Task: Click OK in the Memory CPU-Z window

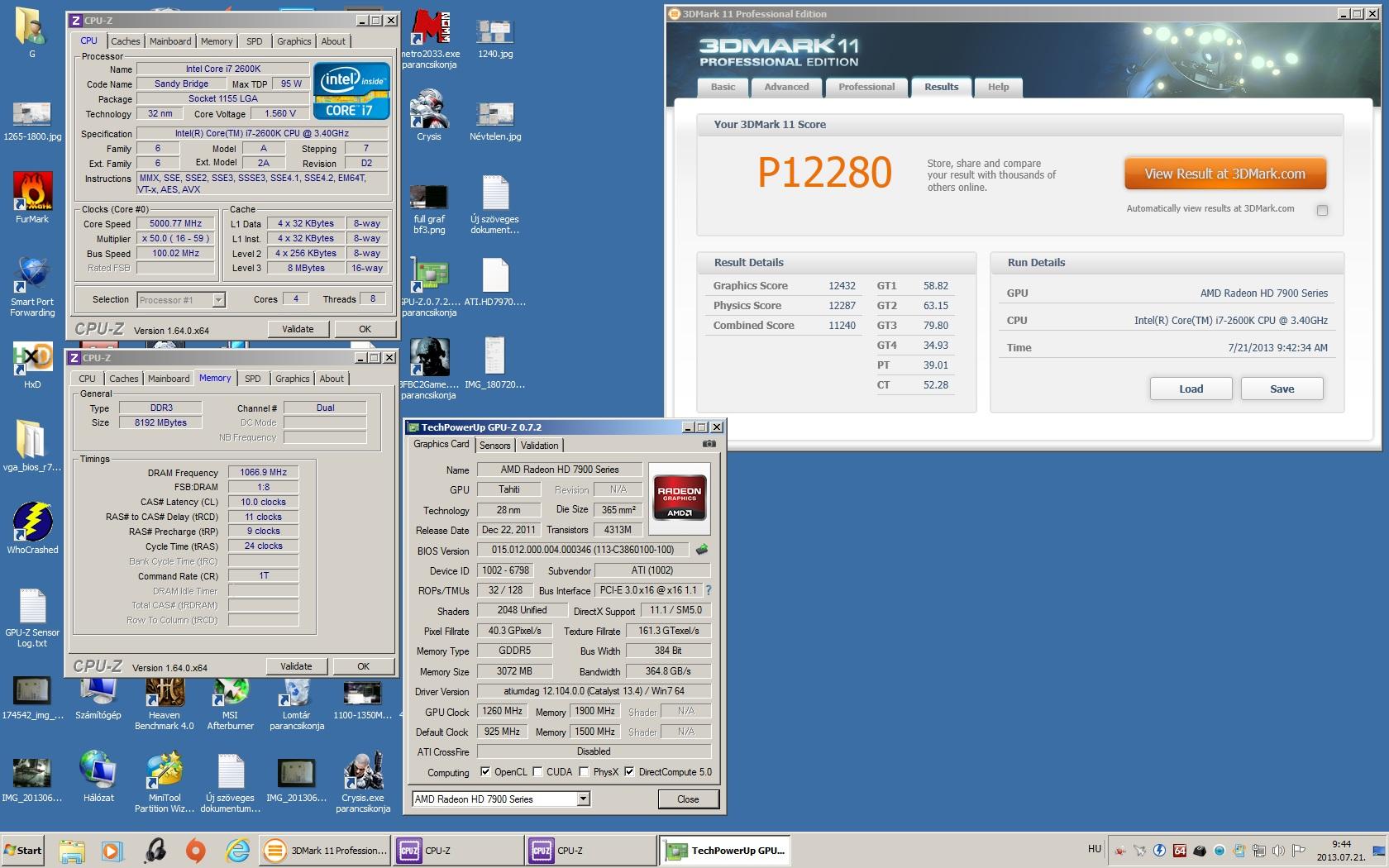Action: (363, 666)
